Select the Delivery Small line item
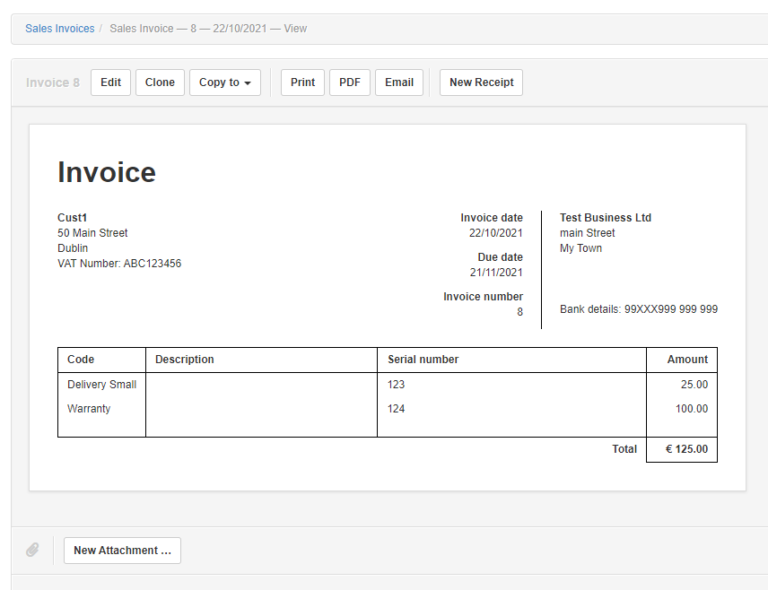This screenshot has width=768, height=590. 101,385
